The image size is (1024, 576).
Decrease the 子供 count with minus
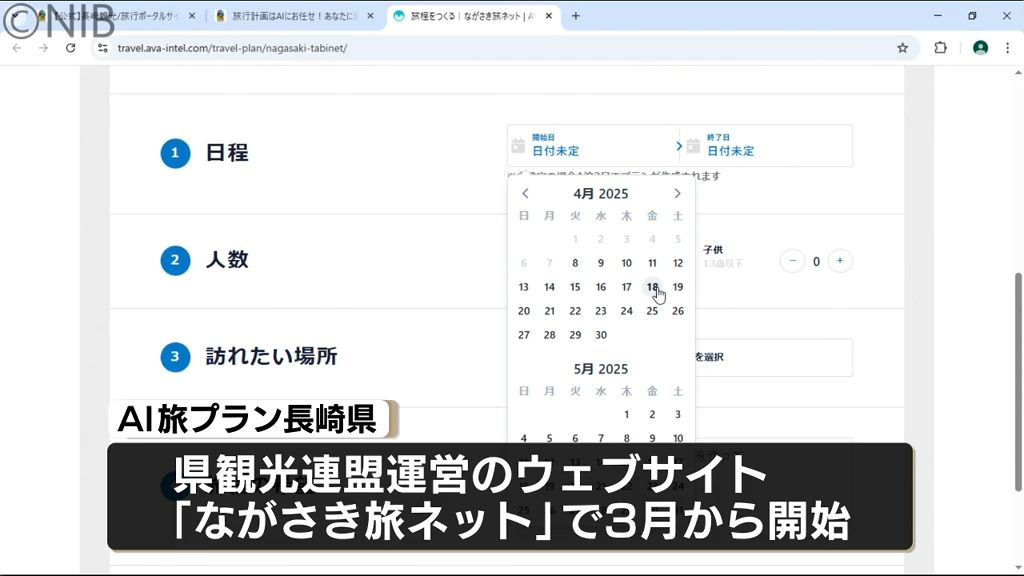pyautogui.click(x=792, y=261)
